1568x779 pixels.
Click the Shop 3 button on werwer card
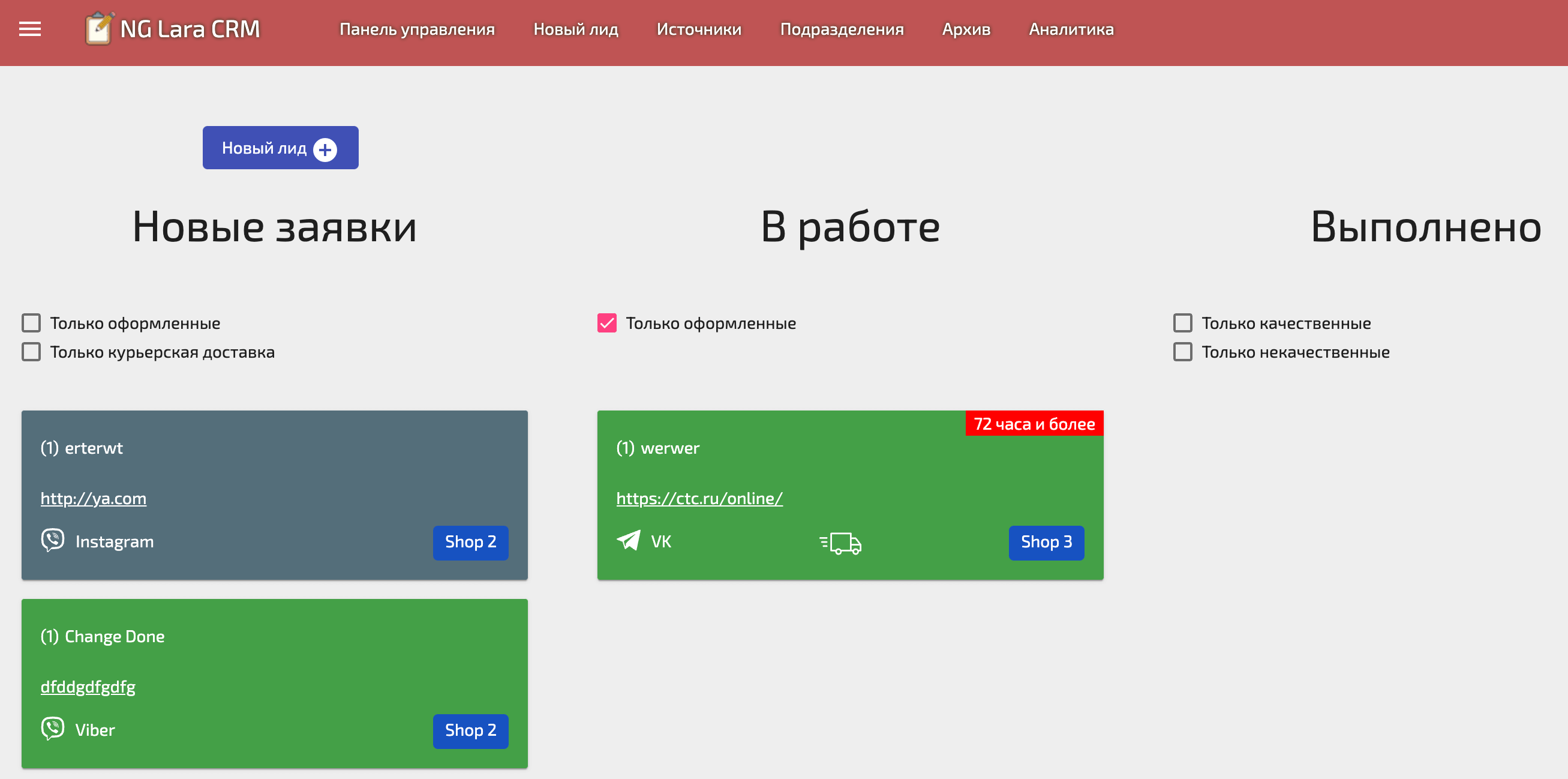[1046, 542]
